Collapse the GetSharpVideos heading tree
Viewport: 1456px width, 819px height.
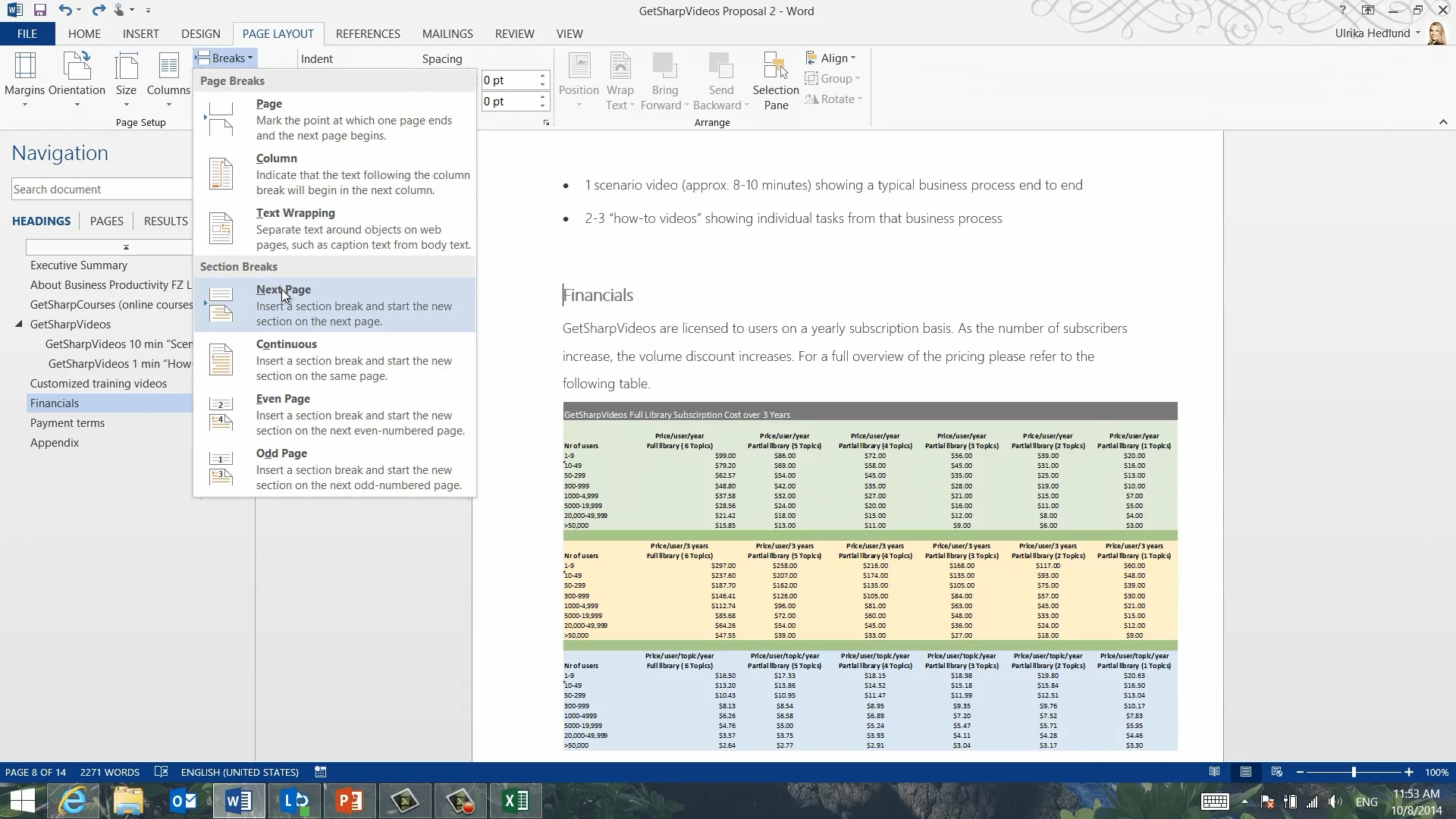click(x=19, y=325)
